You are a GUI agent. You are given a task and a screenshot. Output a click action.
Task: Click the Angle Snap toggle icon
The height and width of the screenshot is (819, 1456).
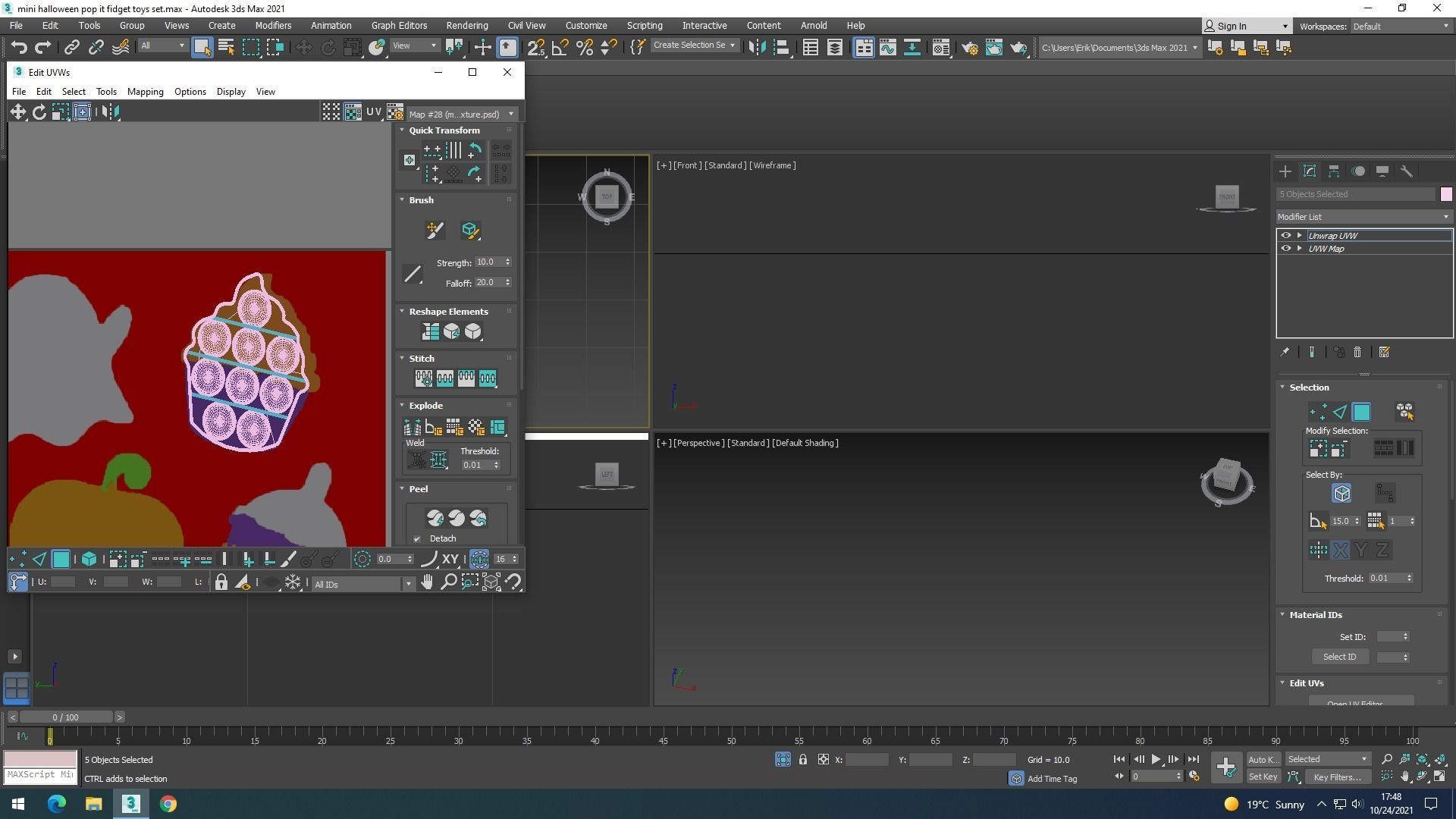pyautogui.click(x=560, y=47)
